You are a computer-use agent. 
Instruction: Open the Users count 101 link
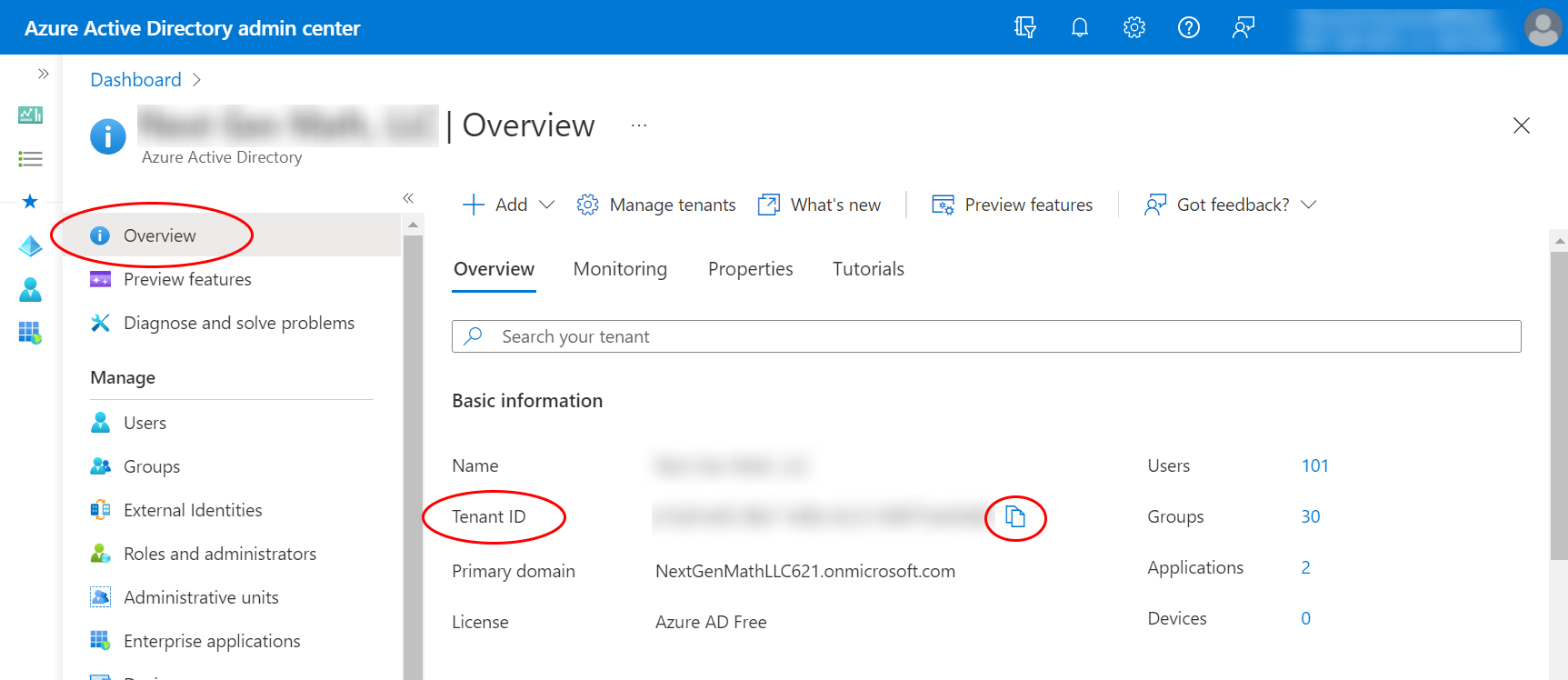(x=1315, y=465)
